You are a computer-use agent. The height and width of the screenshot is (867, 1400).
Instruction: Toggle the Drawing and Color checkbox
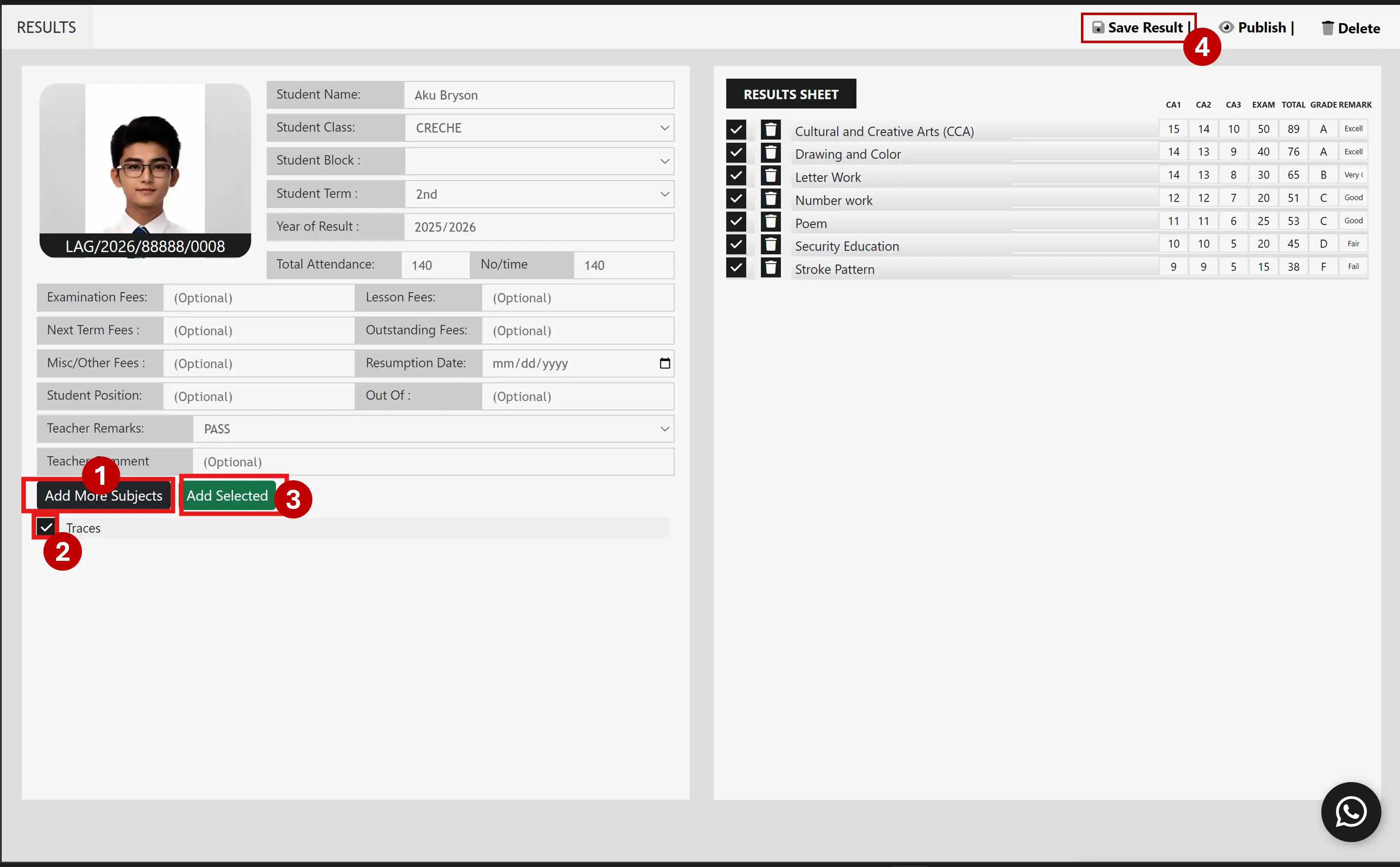click(736, 152)
